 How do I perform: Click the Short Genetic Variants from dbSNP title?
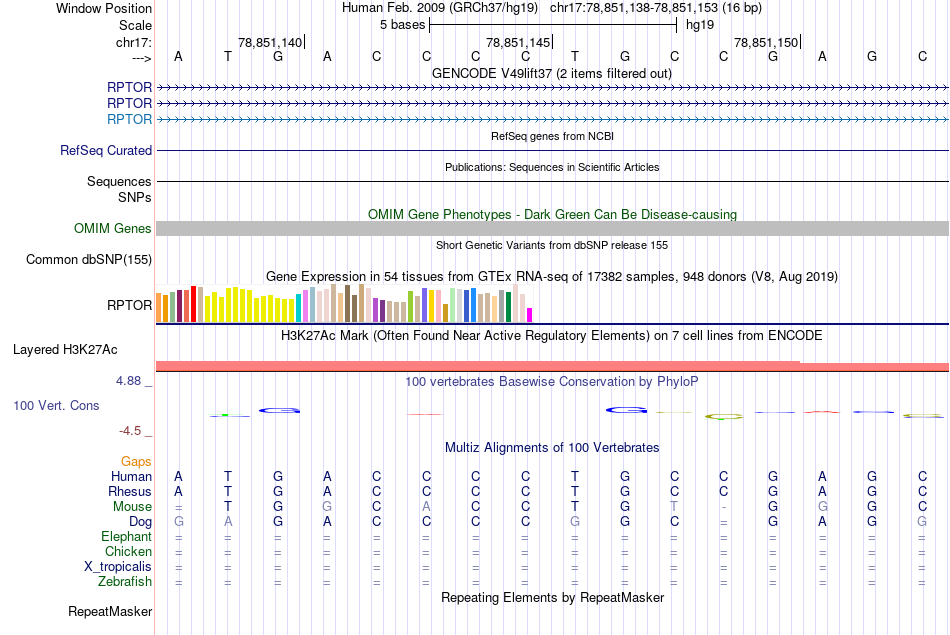point(552,245)
